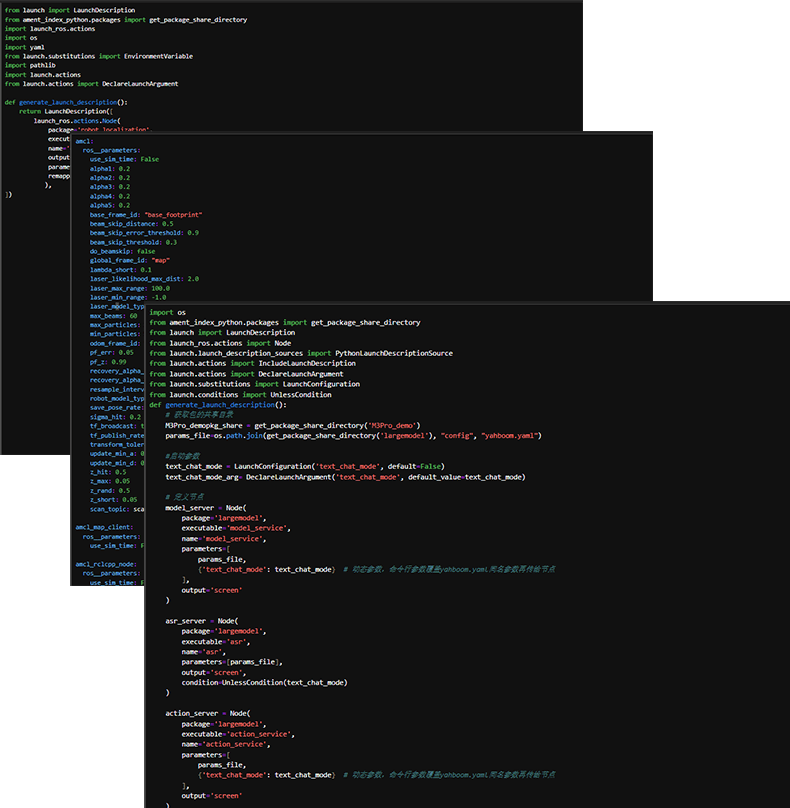
Task: Click 'beam_skip_error_threshold: 0.9' line
Action: pos(144,233)
